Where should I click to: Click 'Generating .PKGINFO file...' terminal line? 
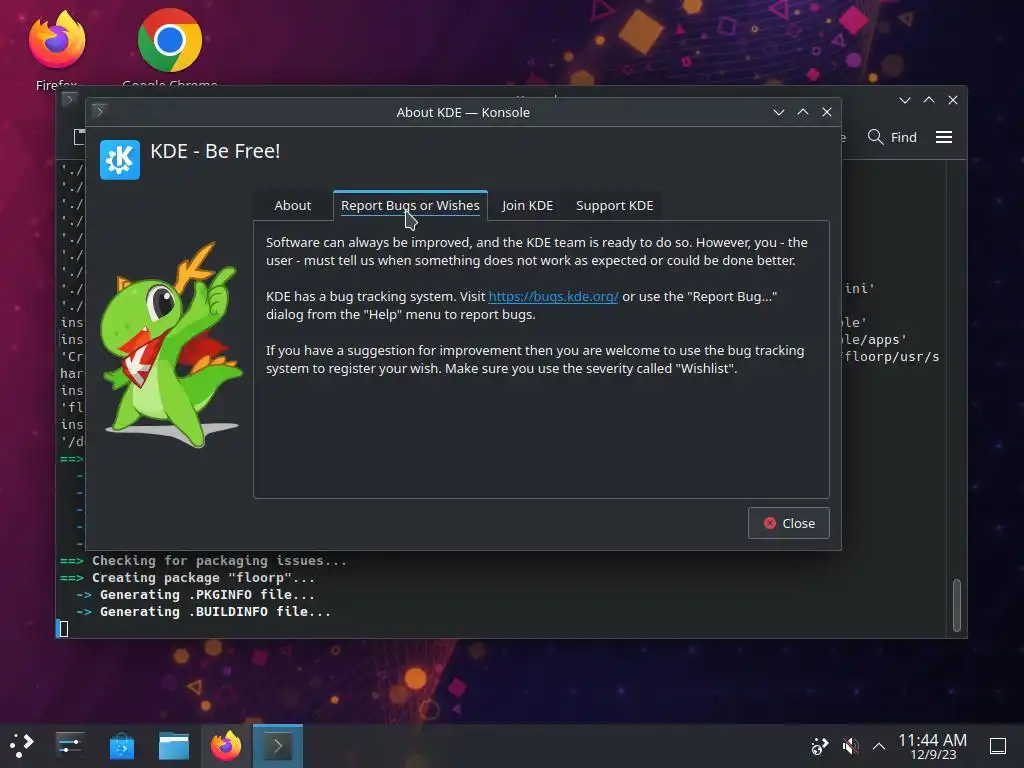pyautogui.click(x=207, y=594)
